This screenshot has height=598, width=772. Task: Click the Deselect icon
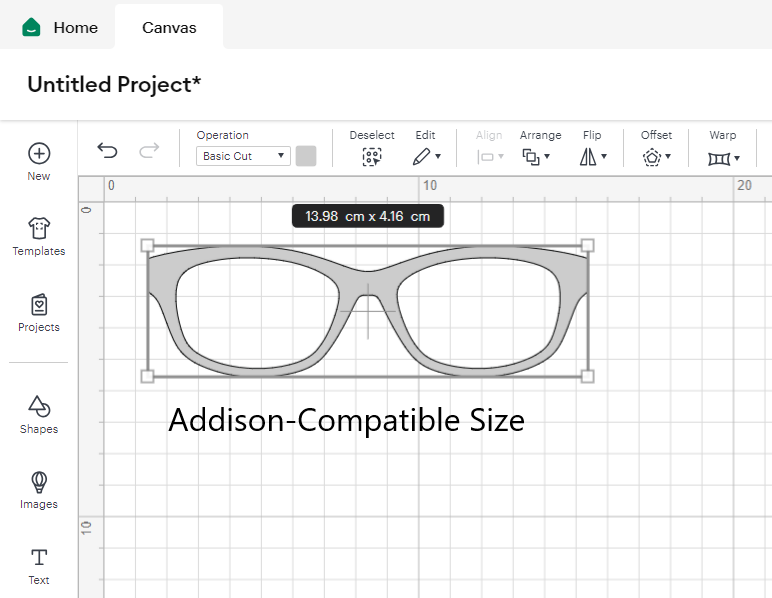click(x=372, y=157)
